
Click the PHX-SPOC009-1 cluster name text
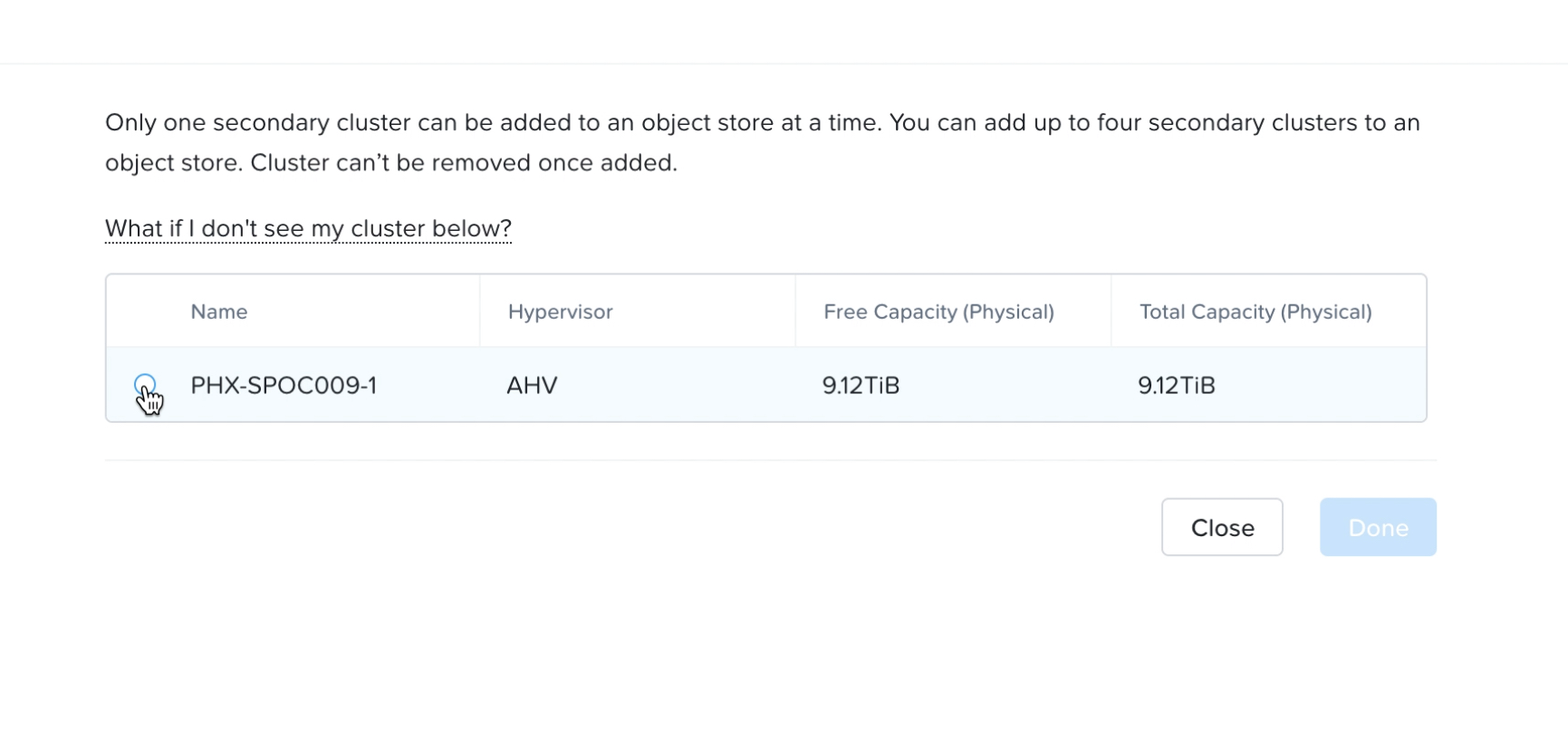tap(284, 386)
